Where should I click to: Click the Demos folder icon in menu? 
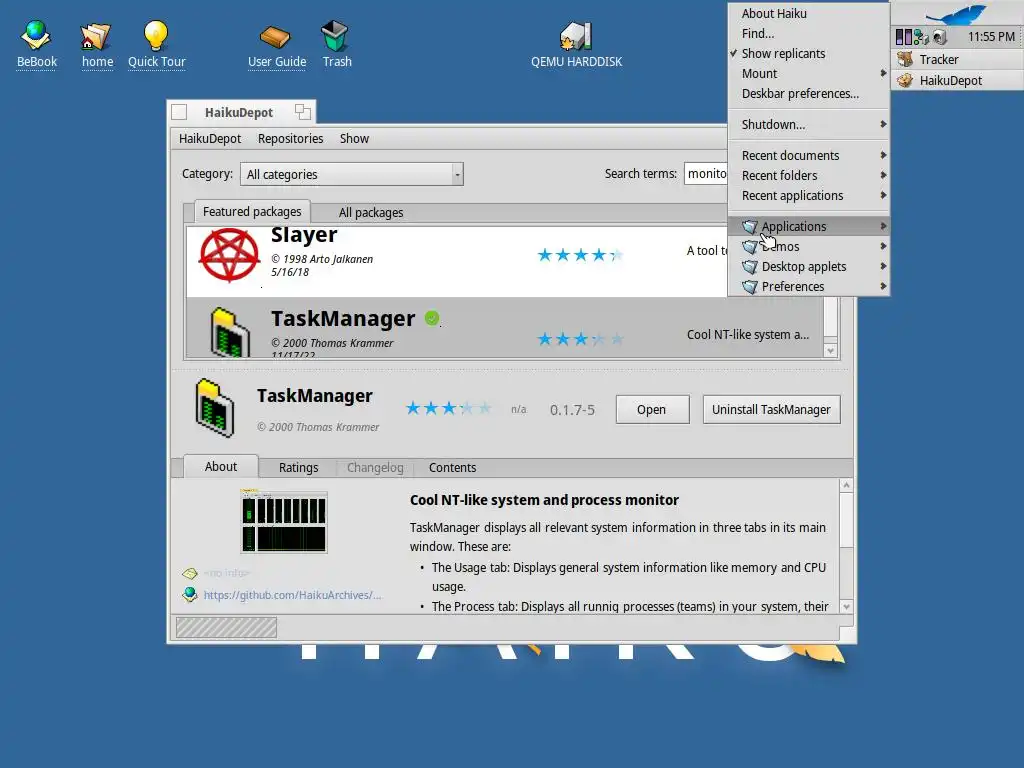click(x=750, y=247)
